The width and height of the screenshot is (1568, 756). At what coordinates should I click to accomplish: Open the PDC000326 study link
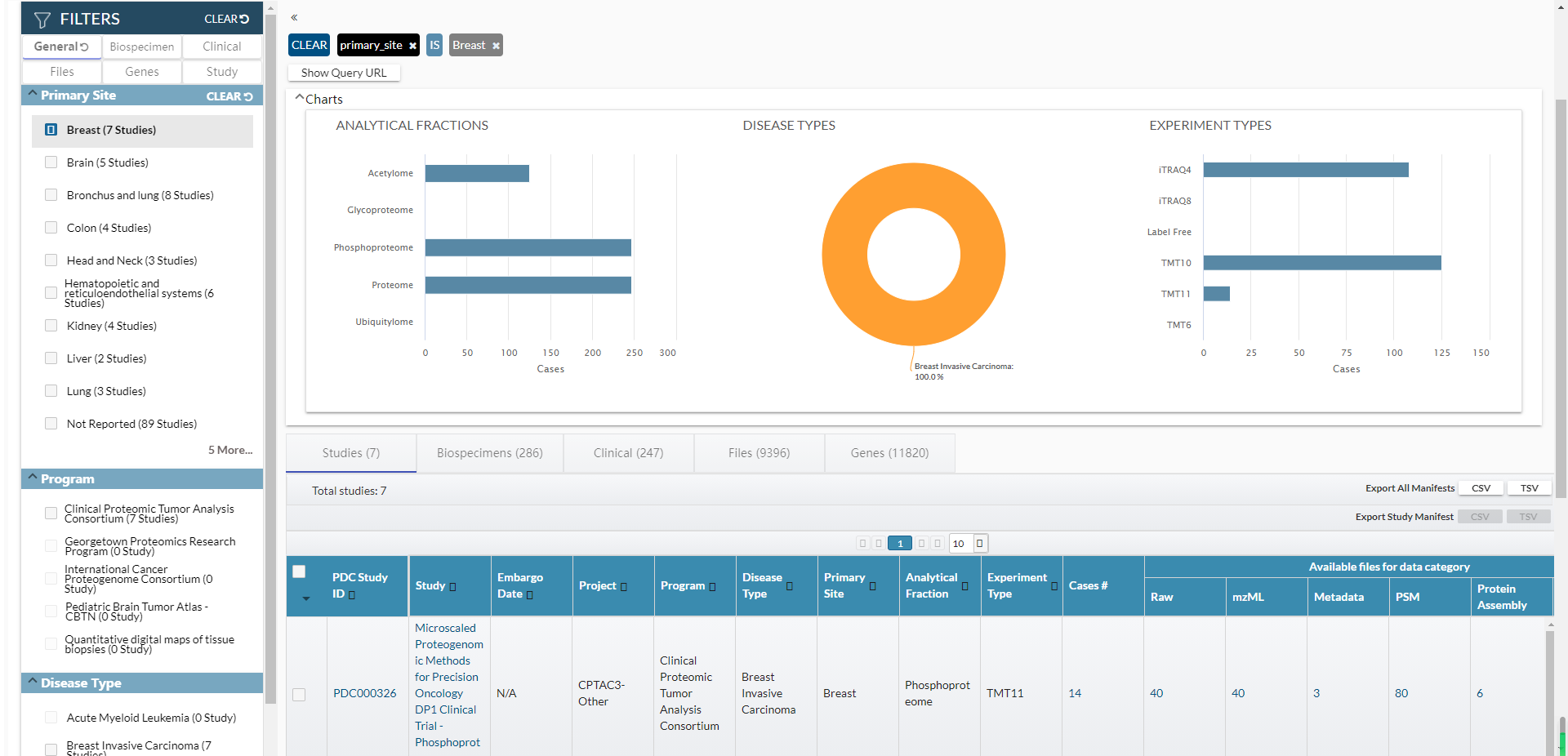(364, 693)
